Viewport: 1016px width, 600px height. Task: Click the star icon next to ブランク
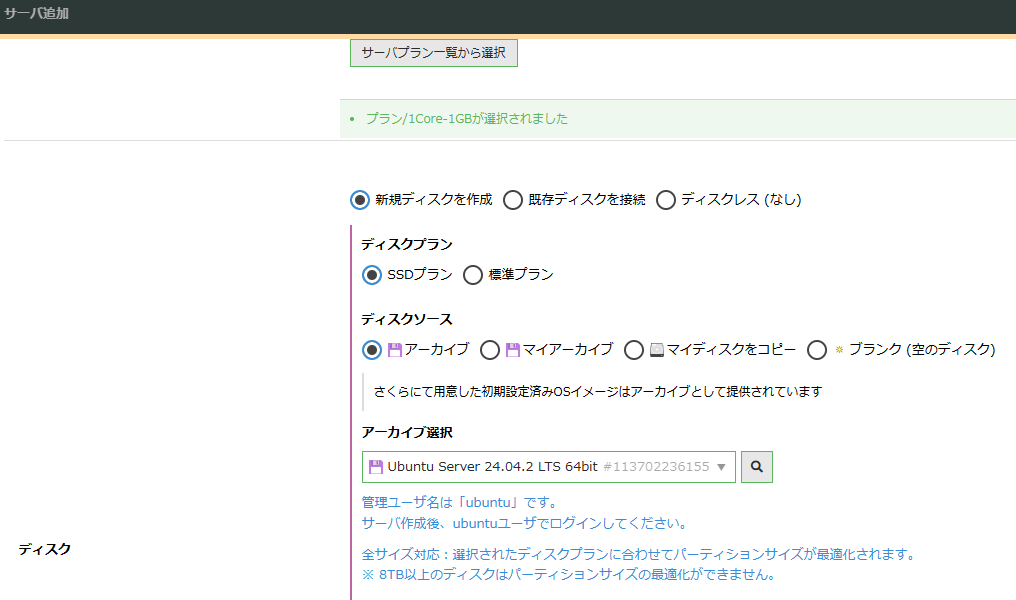coord(839,350)
